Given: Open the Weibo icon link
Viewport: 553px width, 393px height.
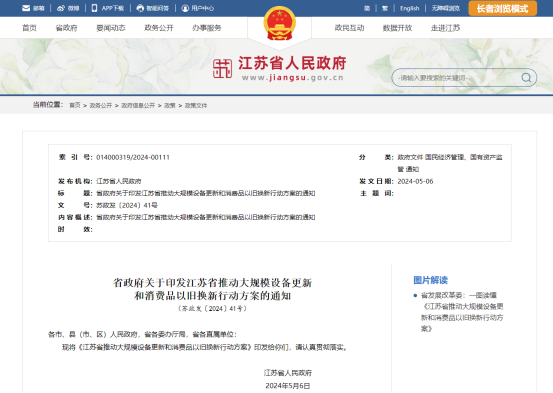Looking at the screenshot, I should pos(61,8).
